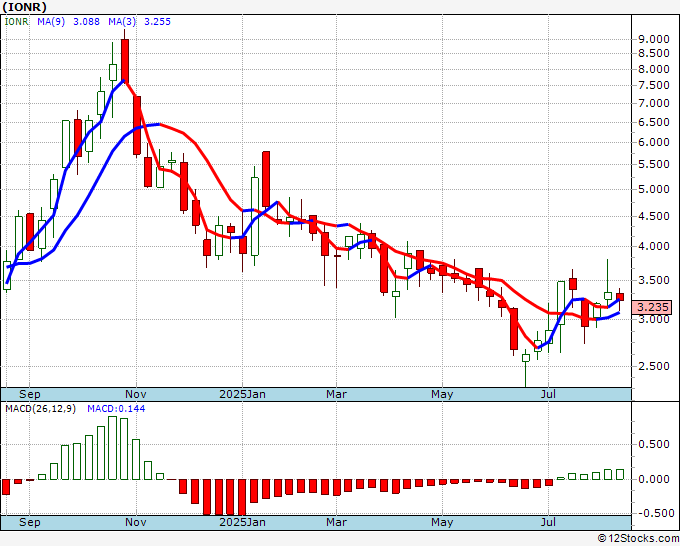Click the 0.500 MACD axis label
680x546 pixels.
pos(654,445)
